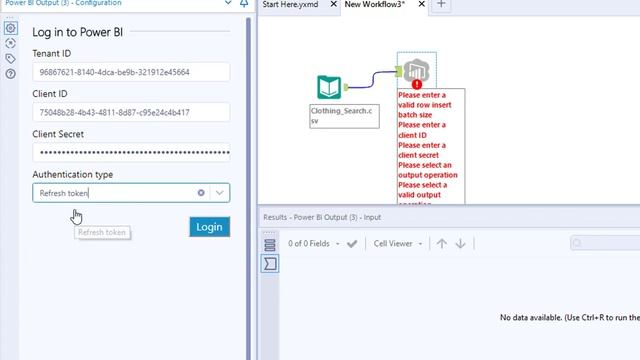Click the Power BI tool input anchor
The width and height of the screenshot is (640, 360).
pos(399,72)
